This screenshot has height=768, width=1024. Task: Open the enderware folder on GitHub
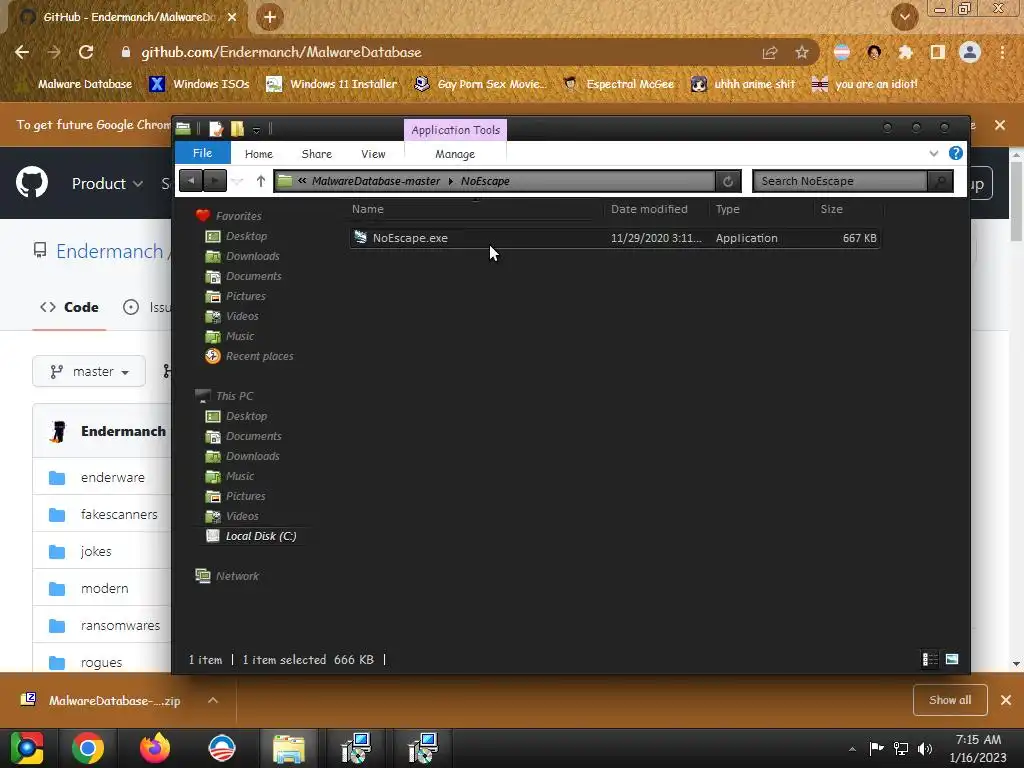coord(112,477)
